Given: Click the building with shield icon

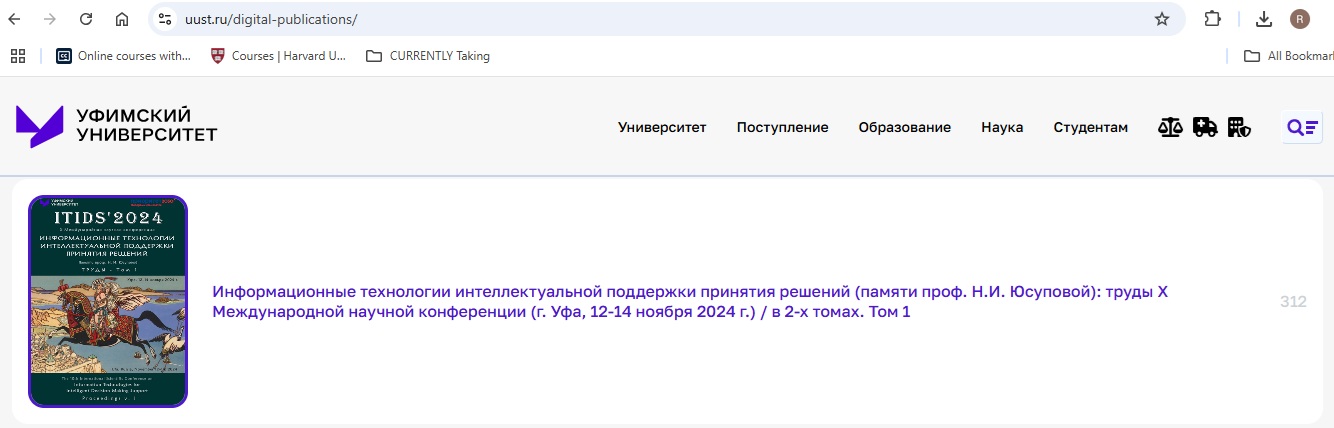Looking at the screenshot, I should pos(1239,127).
